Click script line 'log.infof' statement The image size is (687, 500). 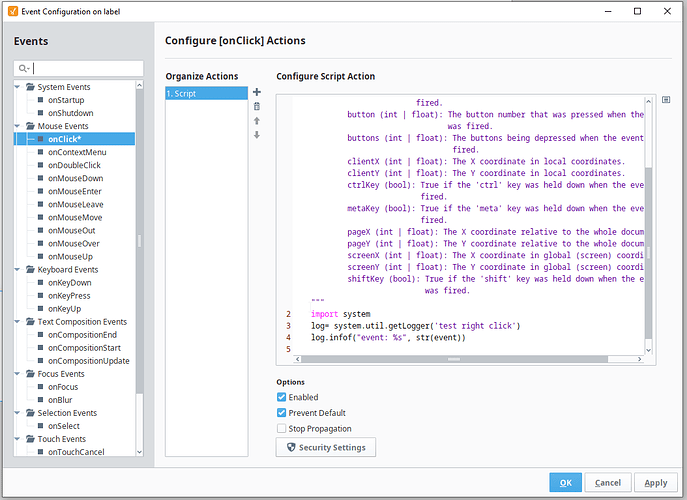[388, 337]
